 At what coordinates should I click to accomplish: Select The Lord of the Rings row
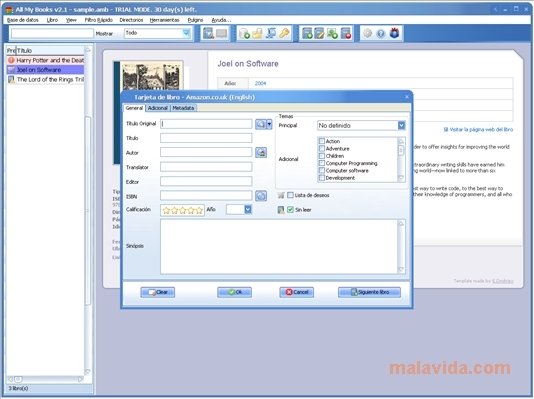tap(45, 79)
